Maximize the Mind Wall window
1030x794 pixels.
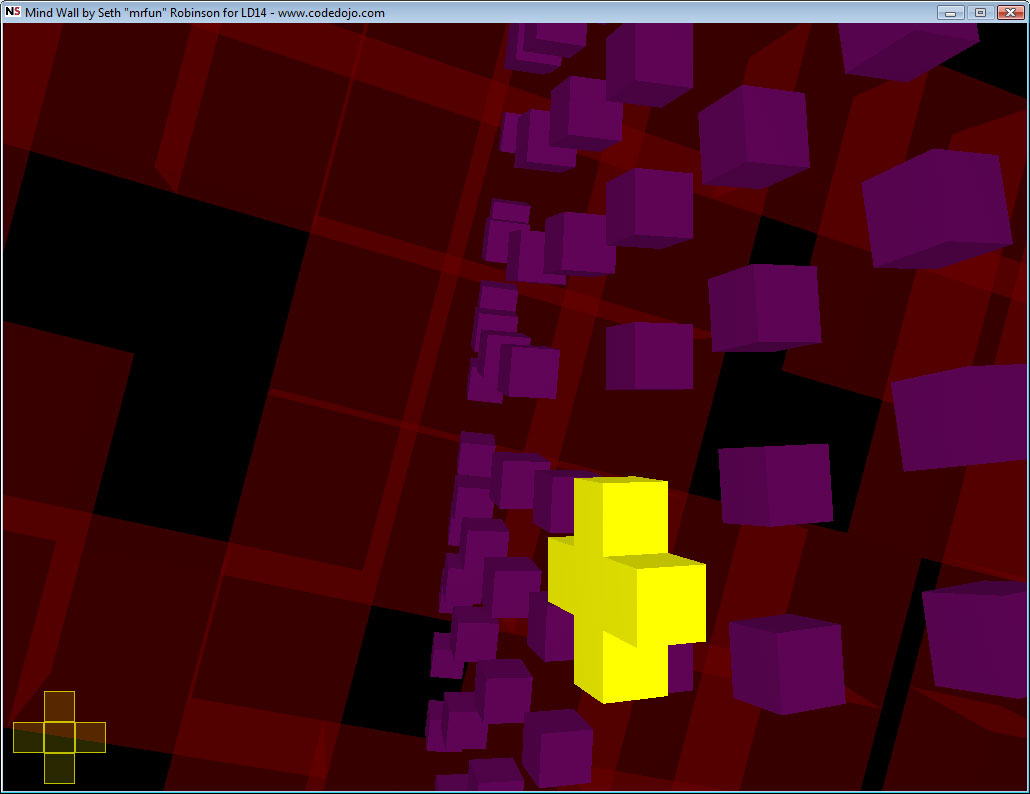980,12
